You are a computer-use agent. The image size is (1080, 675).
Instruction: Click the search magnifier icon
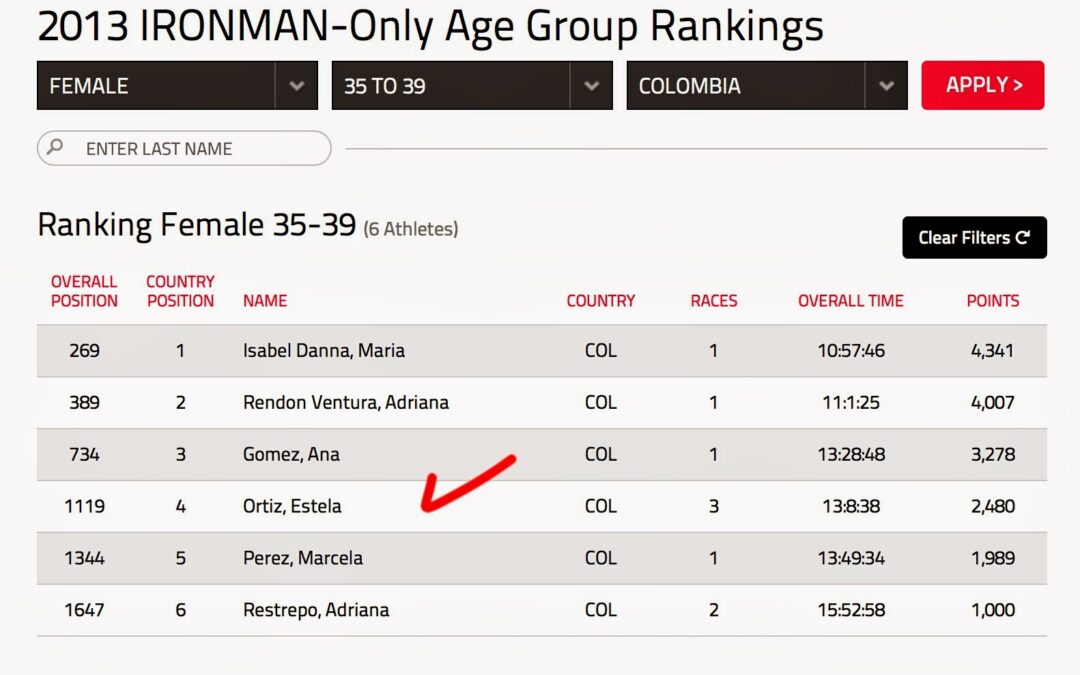pyautogui.click(x=56, y=148)
